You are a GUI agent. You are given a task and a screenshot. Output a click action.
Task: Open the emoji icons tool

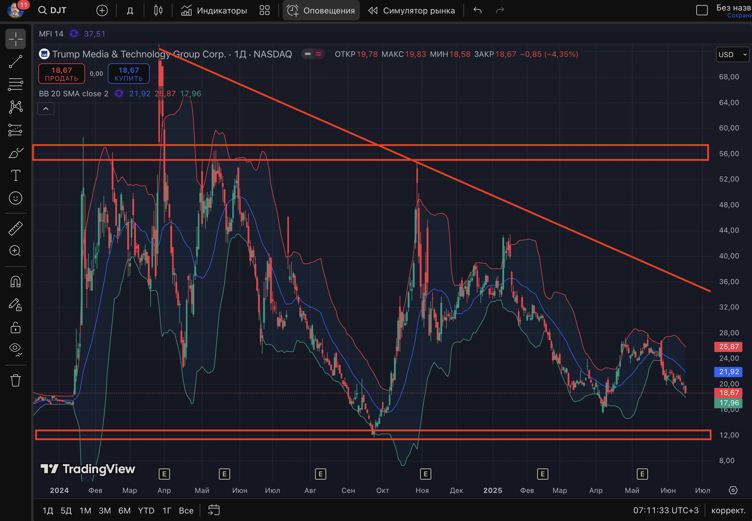15,199
